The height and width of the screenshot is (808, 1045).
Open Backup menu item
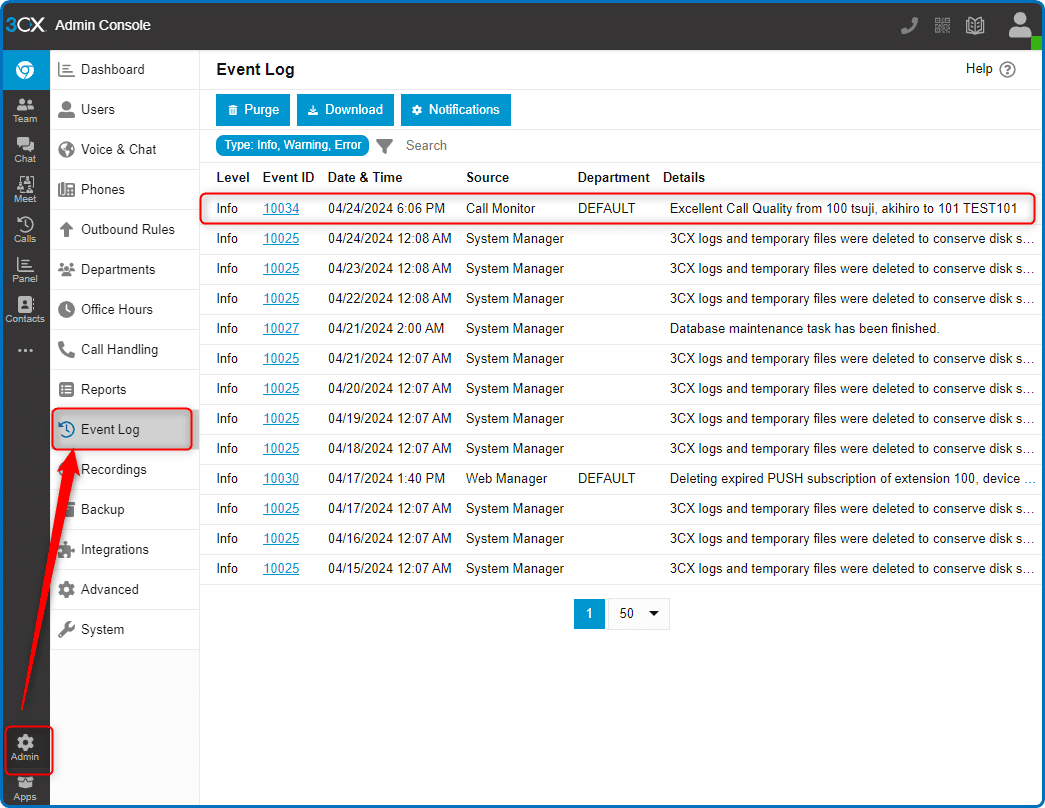pos(125,509)
